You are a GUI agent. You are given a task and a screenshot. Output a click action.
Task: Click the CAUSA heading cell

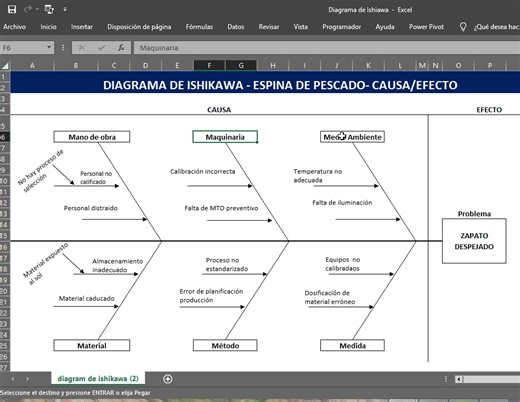[x=219, y=110]
